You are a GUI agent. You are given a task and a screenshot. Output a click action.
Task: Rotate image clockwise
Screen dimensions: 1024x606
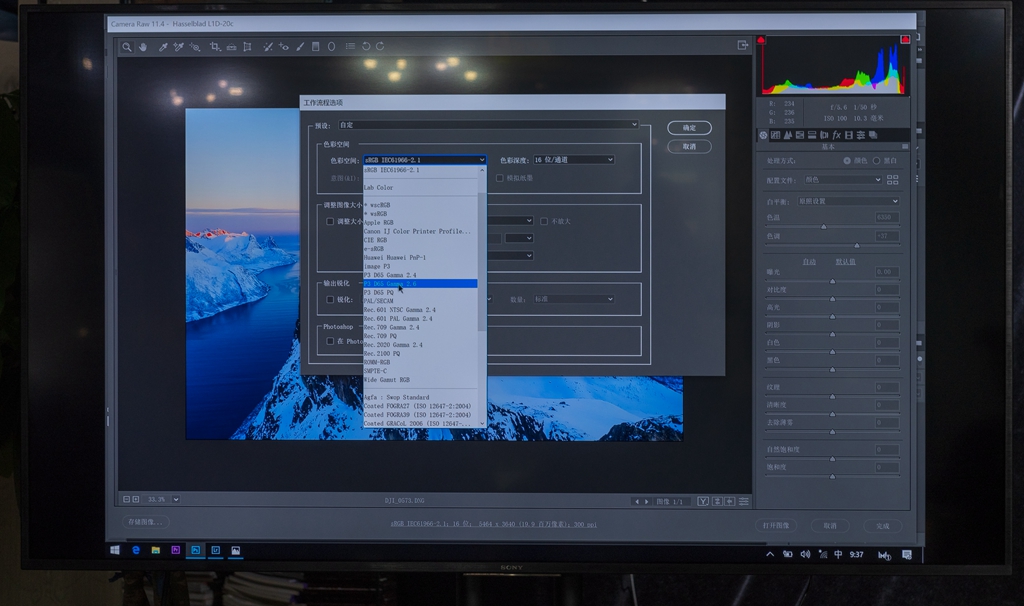click(x=380, y=46)
